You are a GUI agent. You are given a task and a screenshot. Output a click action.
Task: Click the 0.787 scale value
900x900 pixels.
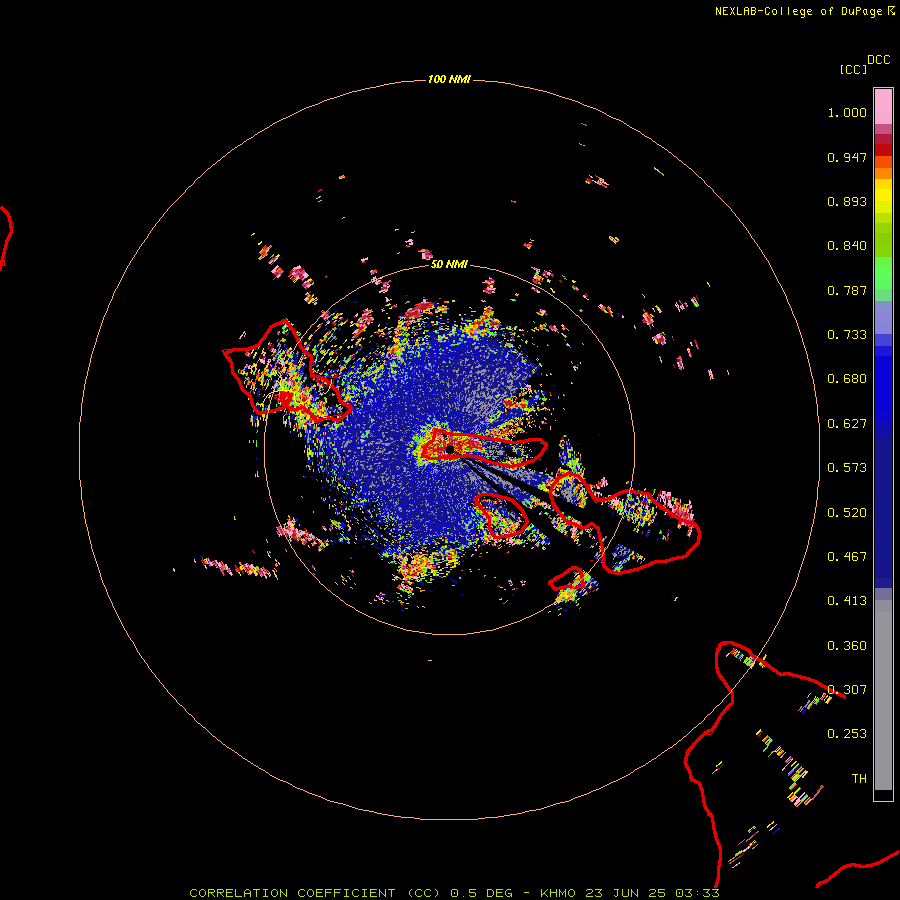(x=847, y=290)
